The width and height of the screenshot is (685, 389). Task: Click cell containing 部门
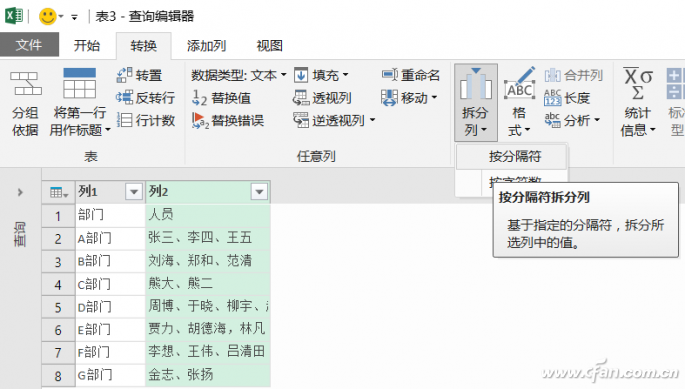click(x=110, y=215)
